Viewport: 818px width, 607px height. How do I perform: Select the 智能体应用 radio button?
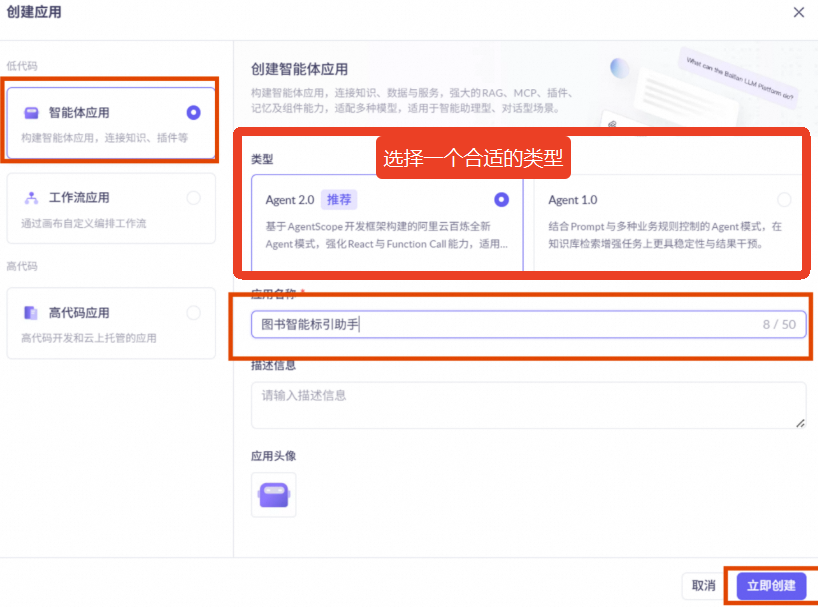click(194, 113)
